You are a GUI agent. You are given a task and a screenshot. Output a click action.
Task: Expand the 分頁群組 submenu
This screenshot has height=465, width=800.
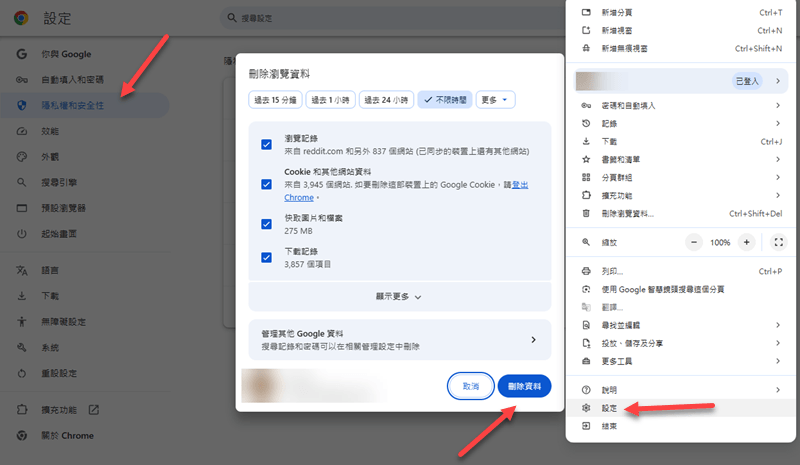click(681, 177)
